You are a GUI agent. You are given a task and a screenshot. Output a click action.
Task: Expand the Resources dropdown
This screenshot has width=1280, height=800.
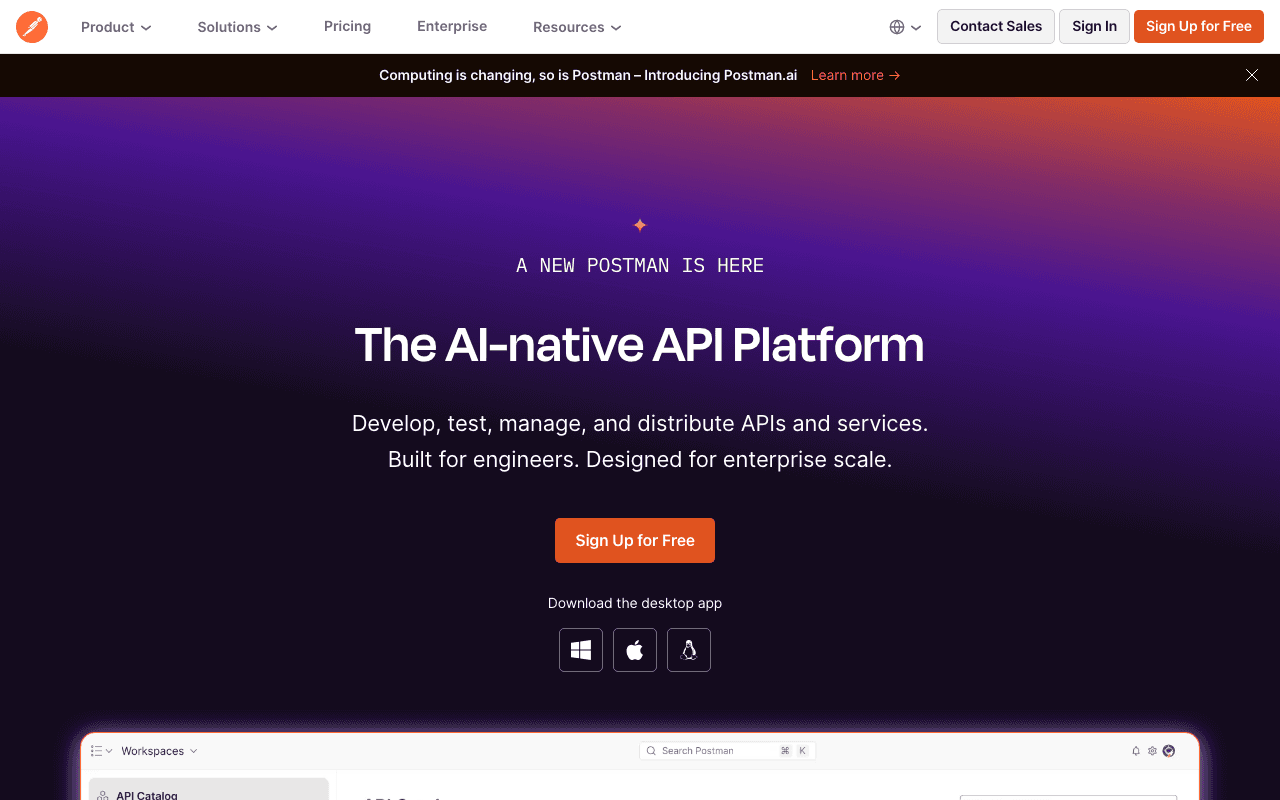pyautogui.click(x=577, y=27)
